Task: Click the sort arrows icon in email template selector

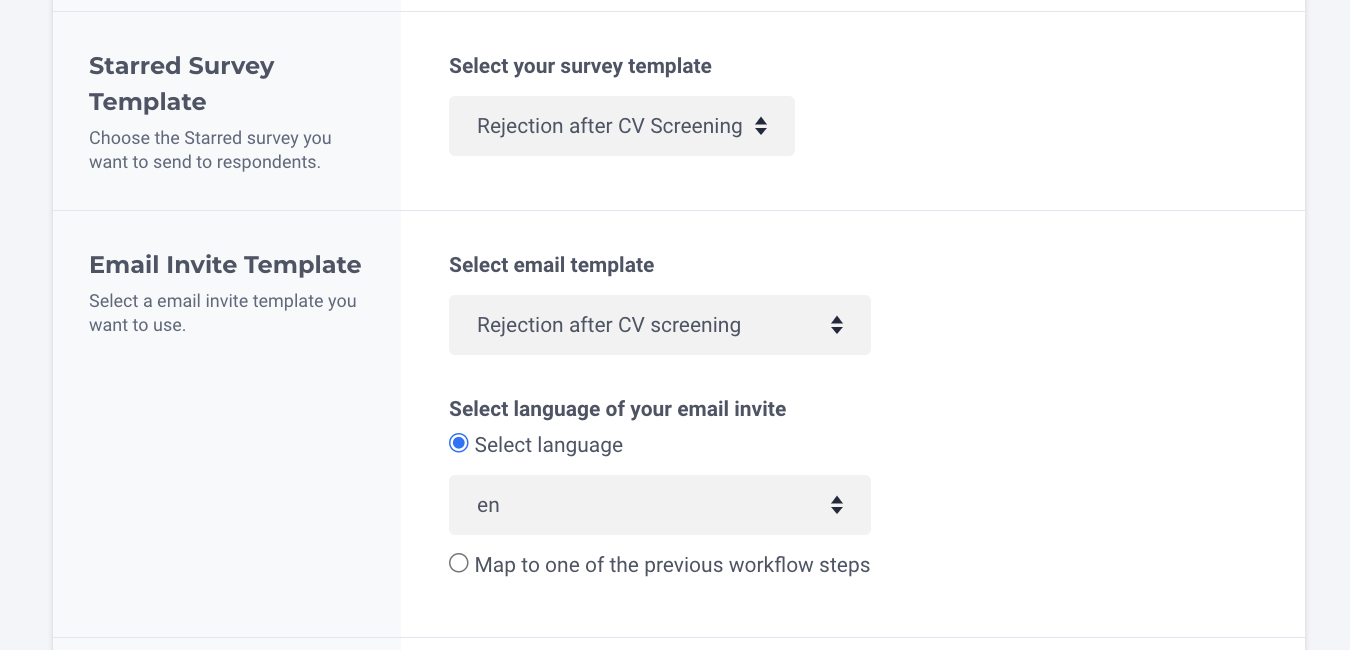Action: 837,325
